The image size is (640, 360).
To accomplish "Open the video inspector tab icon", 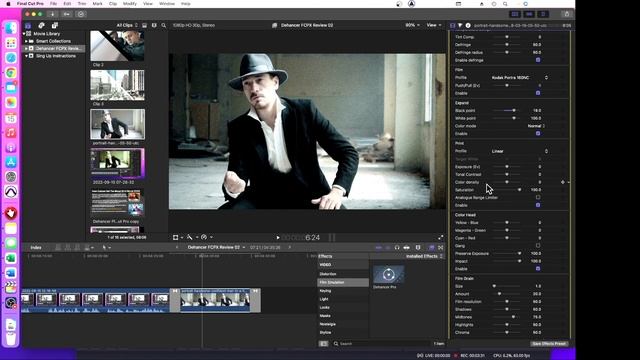I will [453, 25].
